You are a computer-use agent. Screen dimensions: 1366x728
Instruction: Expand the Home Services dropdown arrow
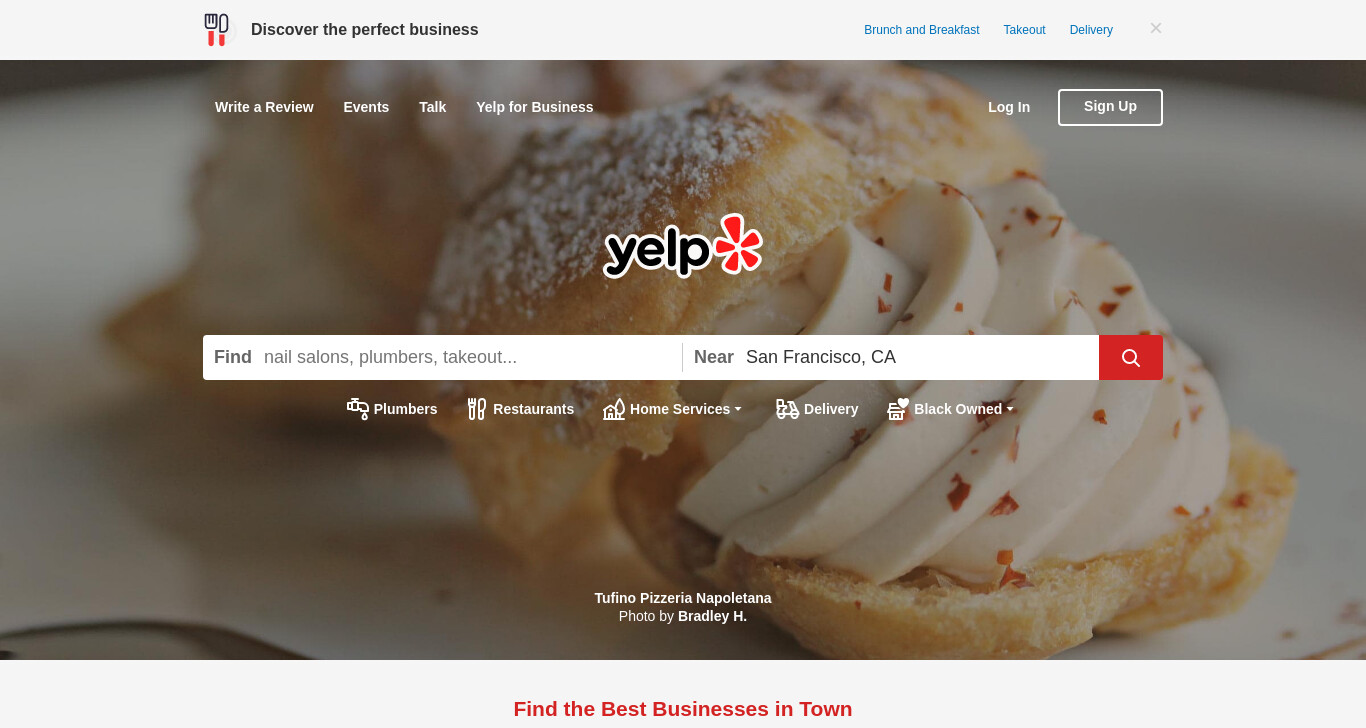[x=738, y=409]
